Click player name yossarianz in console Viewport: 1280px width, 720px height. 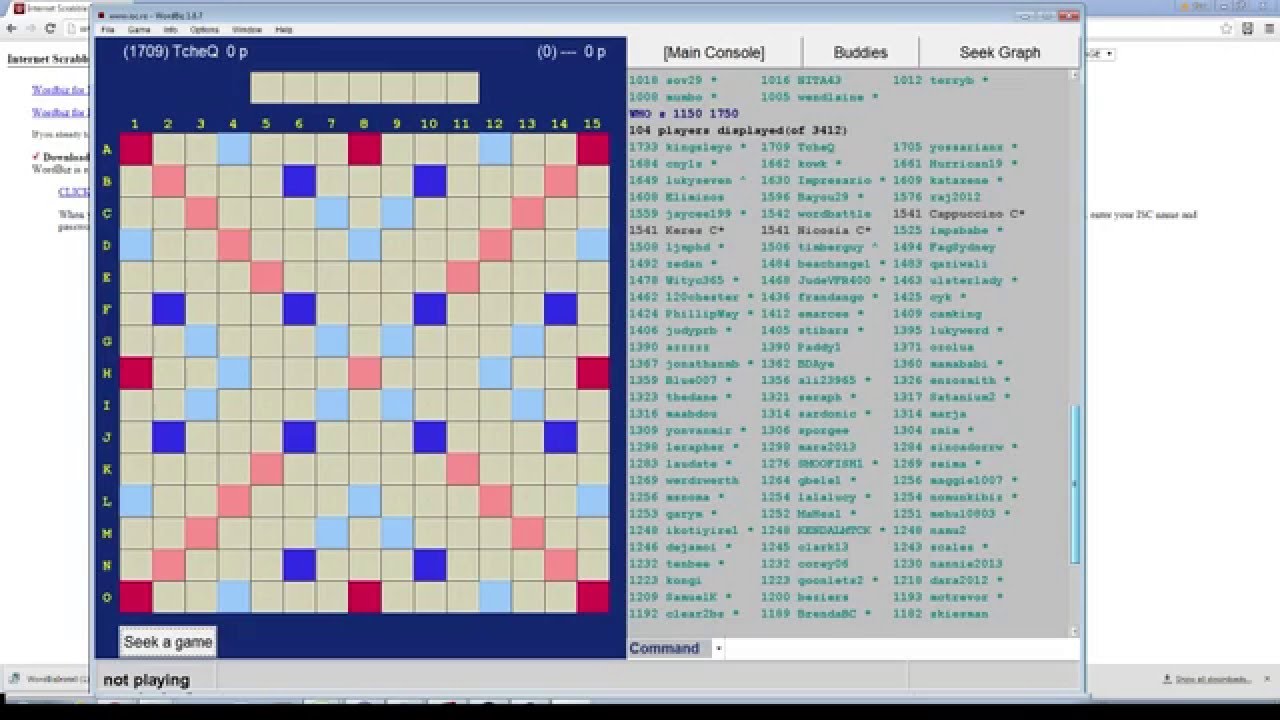click(x=968, y=147)
